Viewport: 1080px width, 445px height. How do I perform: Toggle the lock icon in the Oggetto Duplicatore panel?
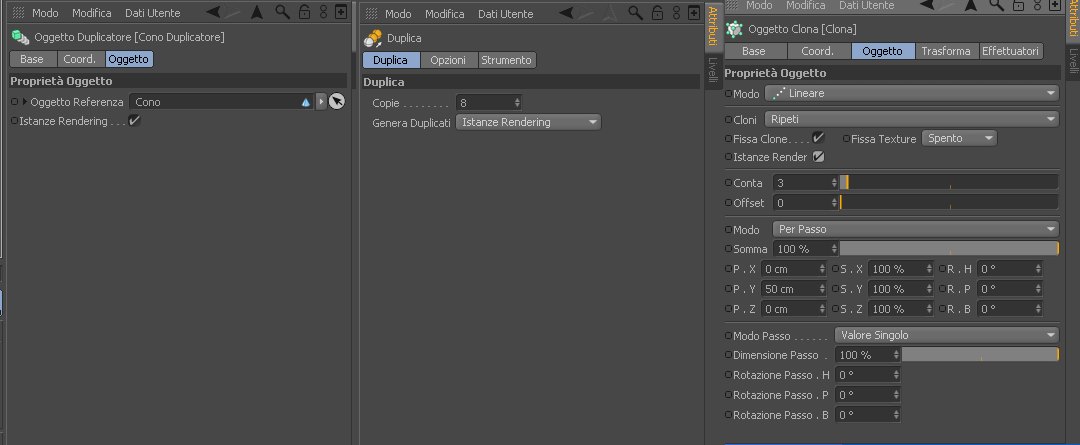[304, 12]
